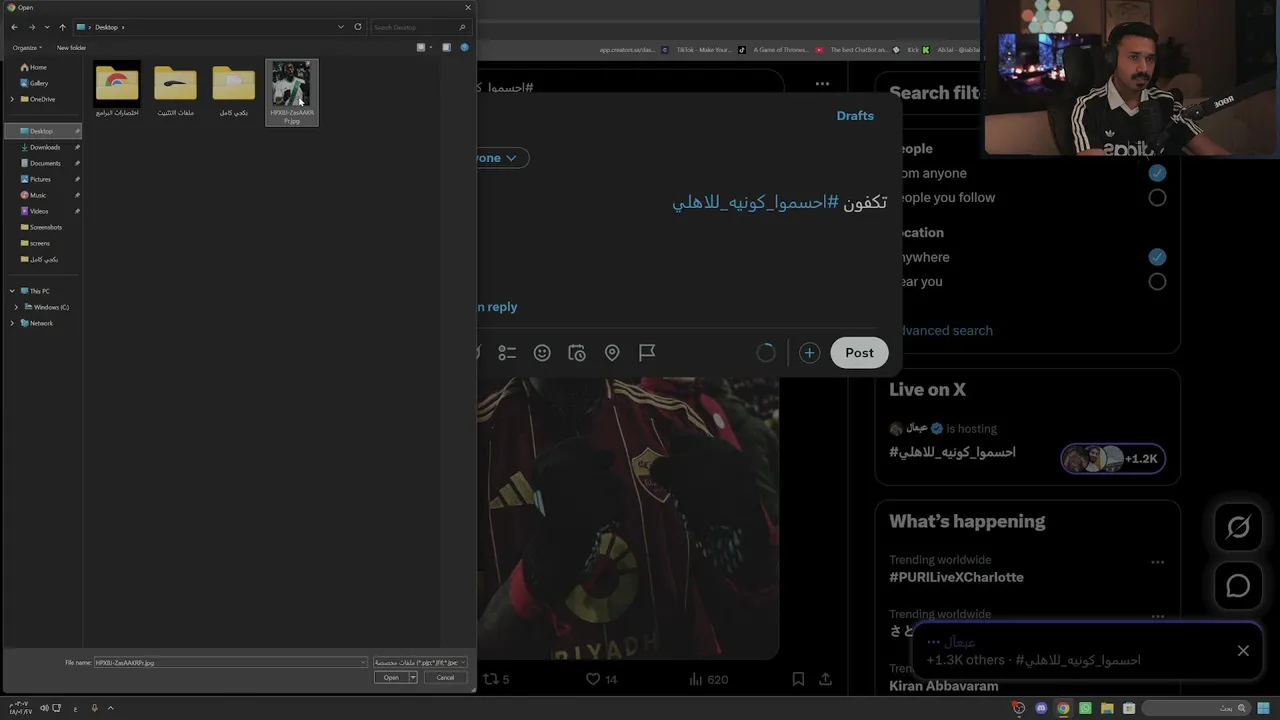Screen dimensions: 1280x720
Task: Like the tweet showing 14 likes
Action: coord(601,679)
